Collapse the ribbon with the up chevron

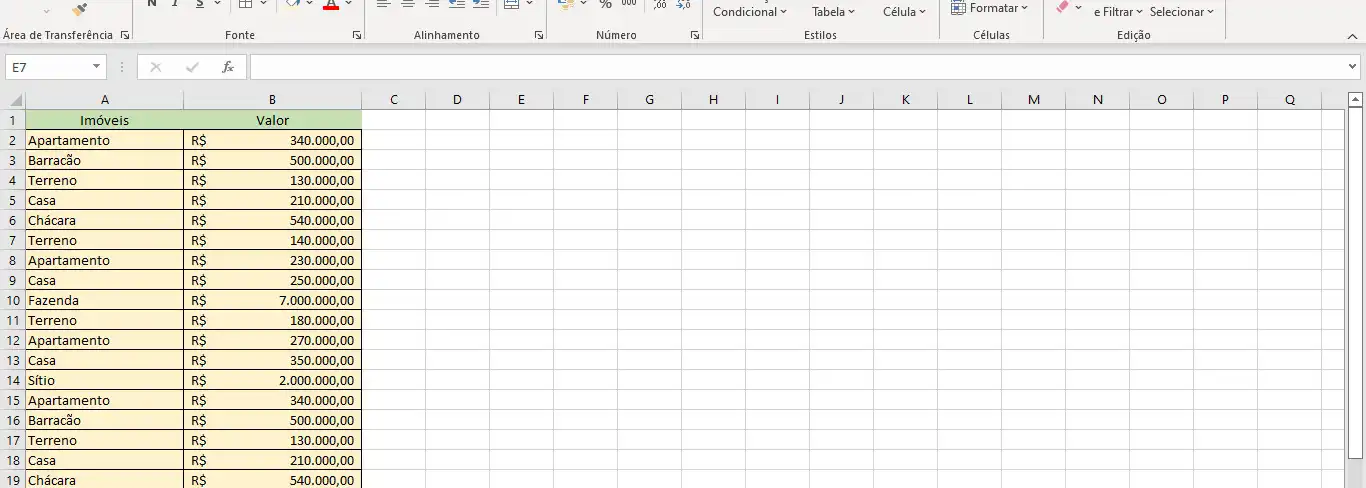(x=1353, y=35)
